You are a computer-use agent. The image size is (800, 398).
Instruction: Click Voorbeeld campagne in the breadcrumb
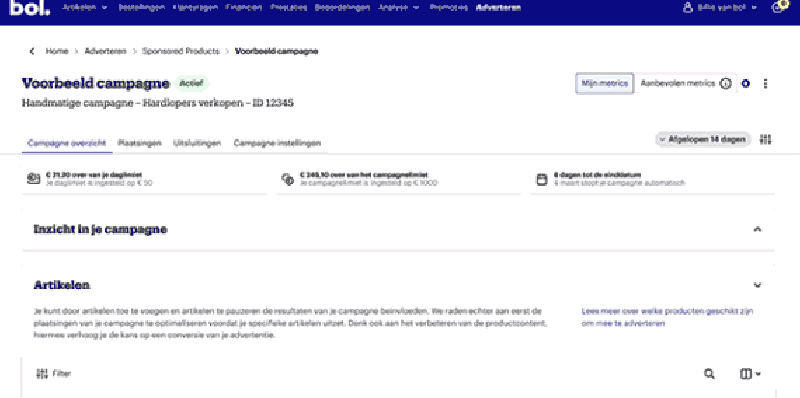(x=277, y=51)
